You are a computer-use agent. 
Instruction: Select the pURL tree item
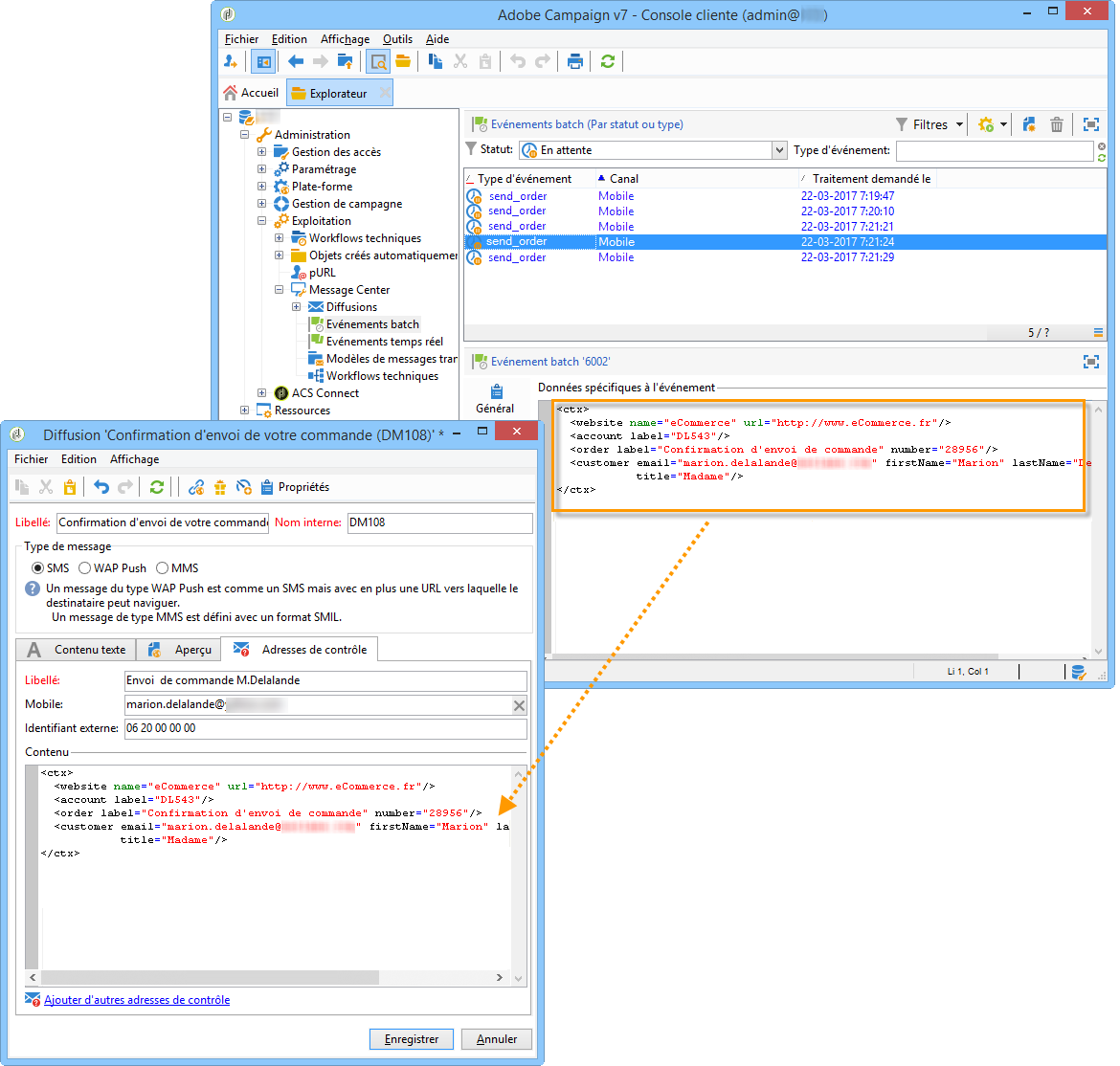point(323,273)
